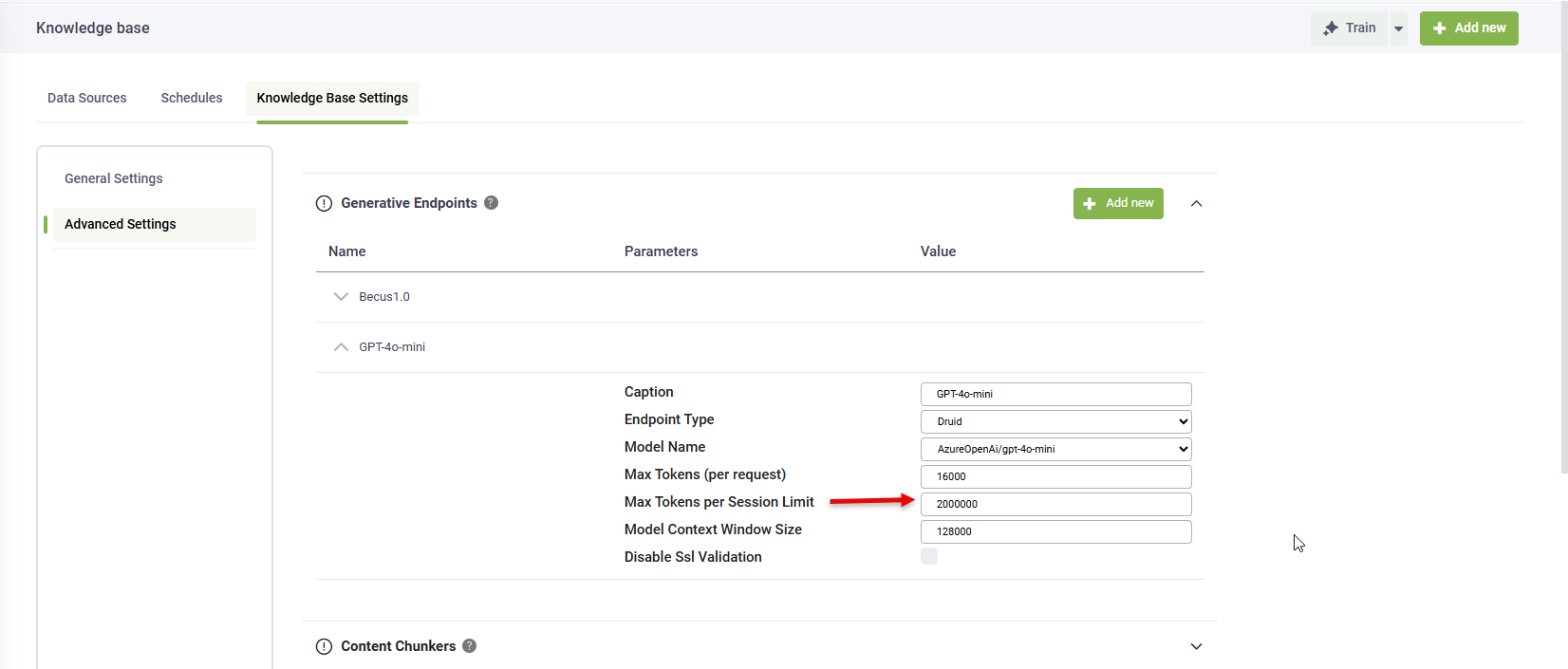
Task: Click the Train button
Action: [x=1350, y=28]
